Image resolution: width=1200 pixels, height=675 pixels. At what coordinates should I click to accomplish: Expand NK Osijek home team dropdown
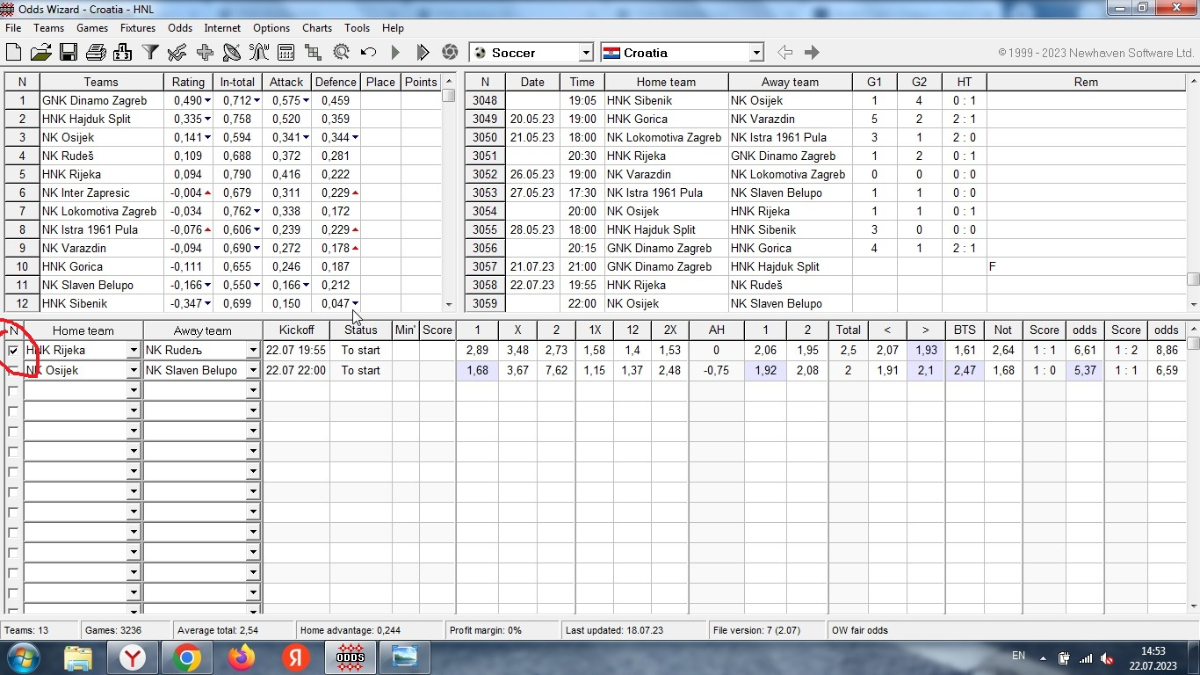point(133,371)
